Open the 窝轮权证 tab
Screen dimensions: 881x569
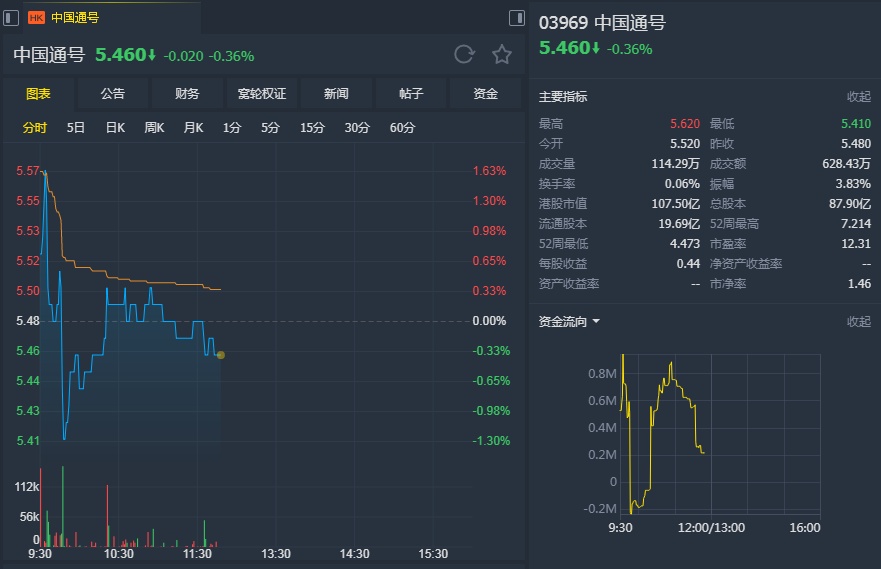coord(262,94)
